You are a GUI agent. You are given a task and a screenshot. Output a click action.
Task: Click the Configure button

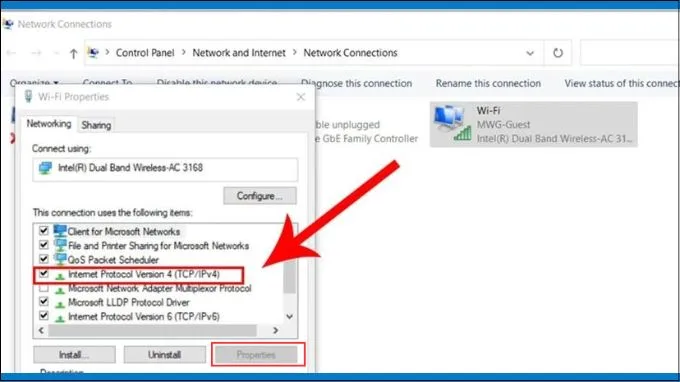tap(260, 196)
